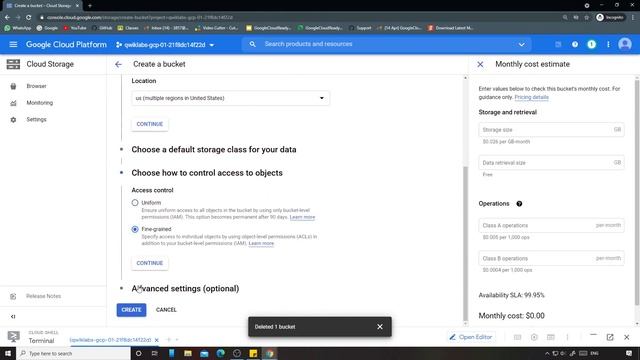Click the Operations help icon
The height and width of the screenshot is (360, 640).
coord(519,204)
